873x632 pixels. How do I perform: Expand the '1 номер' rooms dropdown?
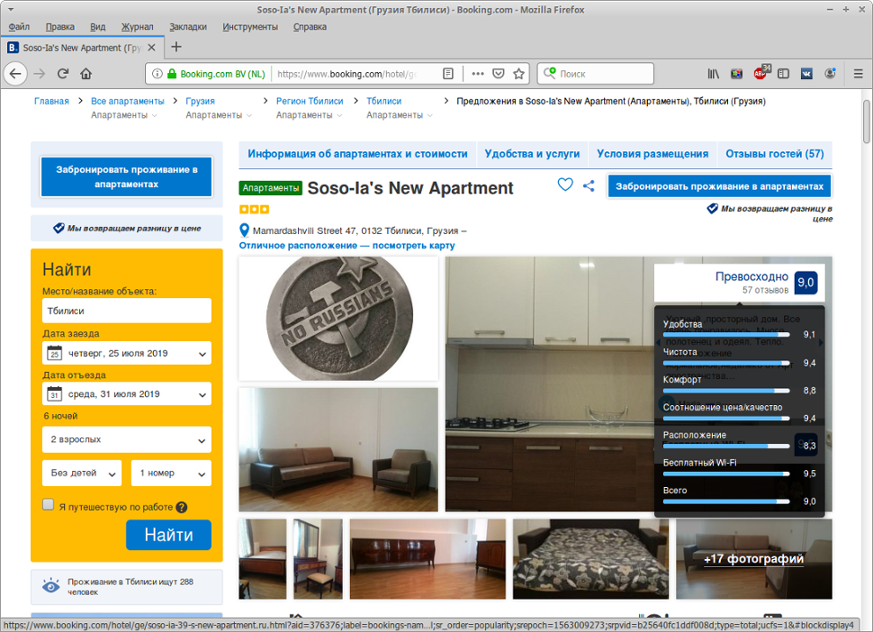(171, 473)
